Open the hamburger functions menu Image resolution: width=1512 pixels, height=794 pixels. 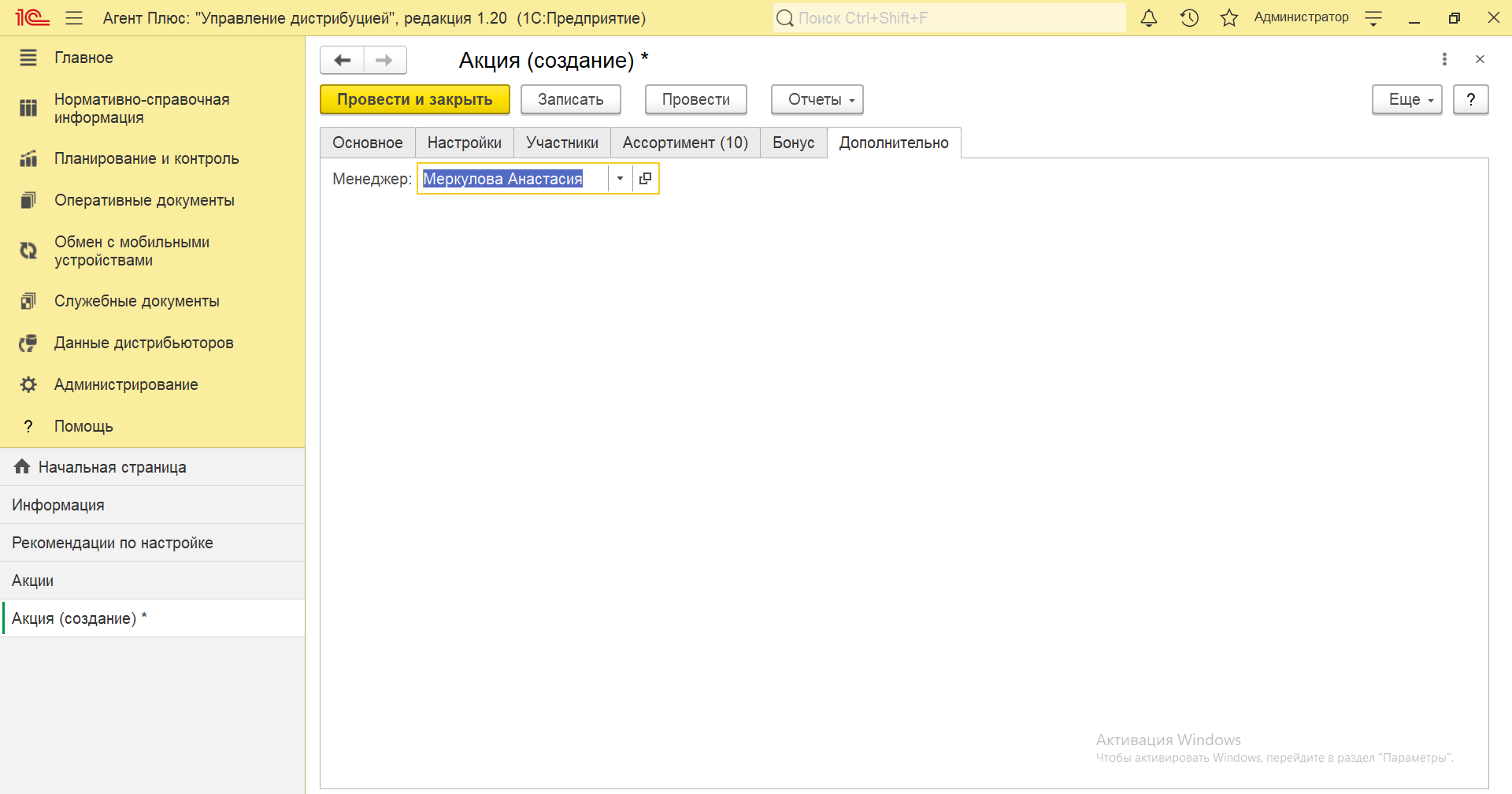click(x=74, y=17)
